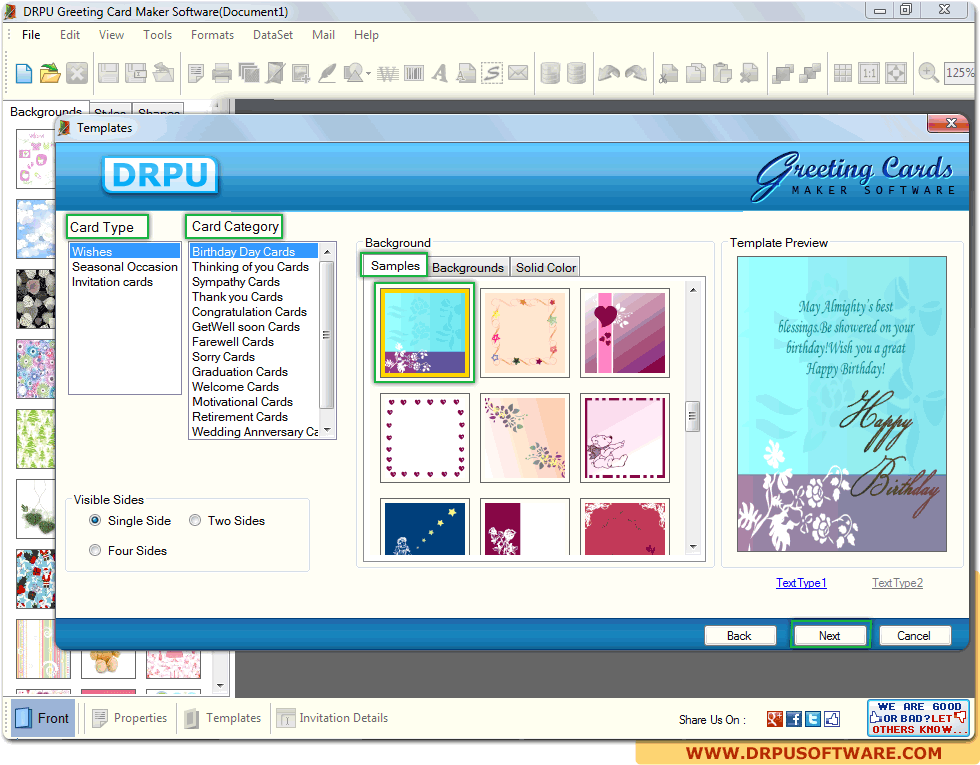Screen dimensions: 980x765
Task: Click the Undo arrow icon
Action: 609,74
